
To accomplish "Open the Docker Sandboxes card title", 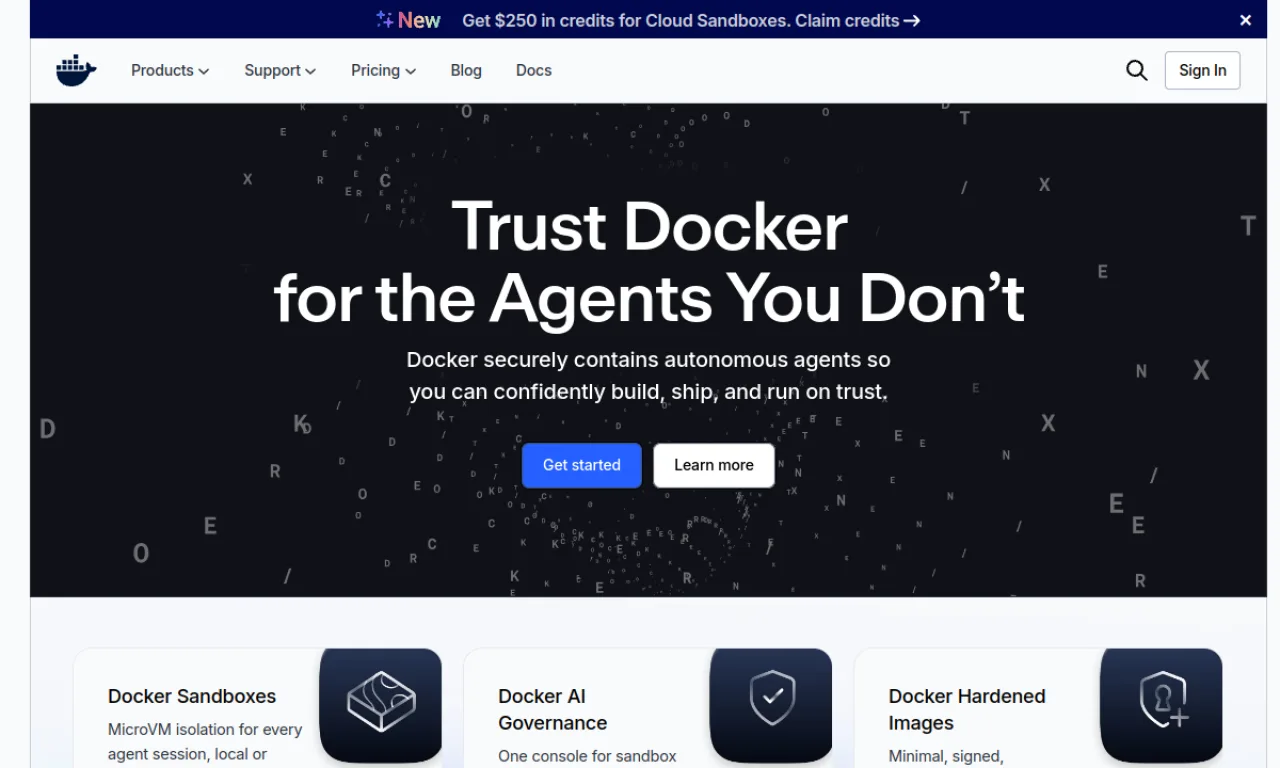I will point(192,696).
